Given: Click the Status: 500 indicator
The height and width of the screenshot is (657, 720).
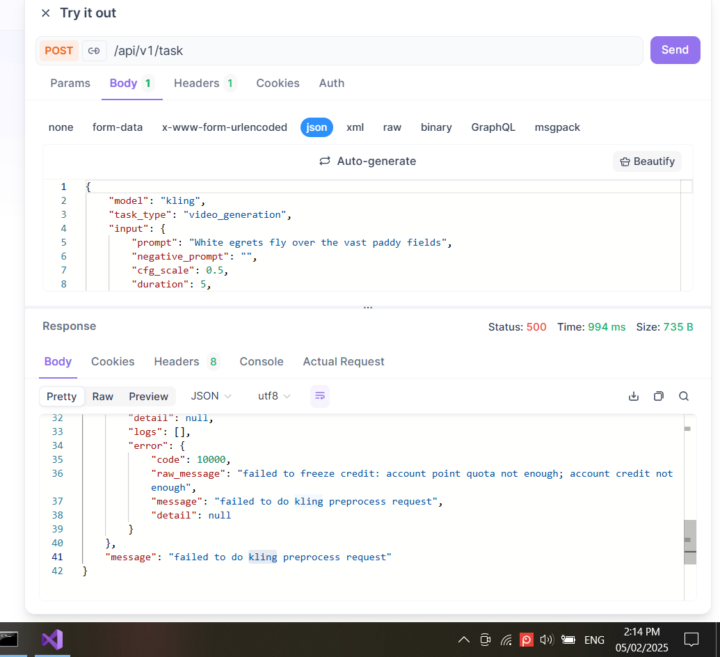Looking at the screenshot, I should (517, 327).
